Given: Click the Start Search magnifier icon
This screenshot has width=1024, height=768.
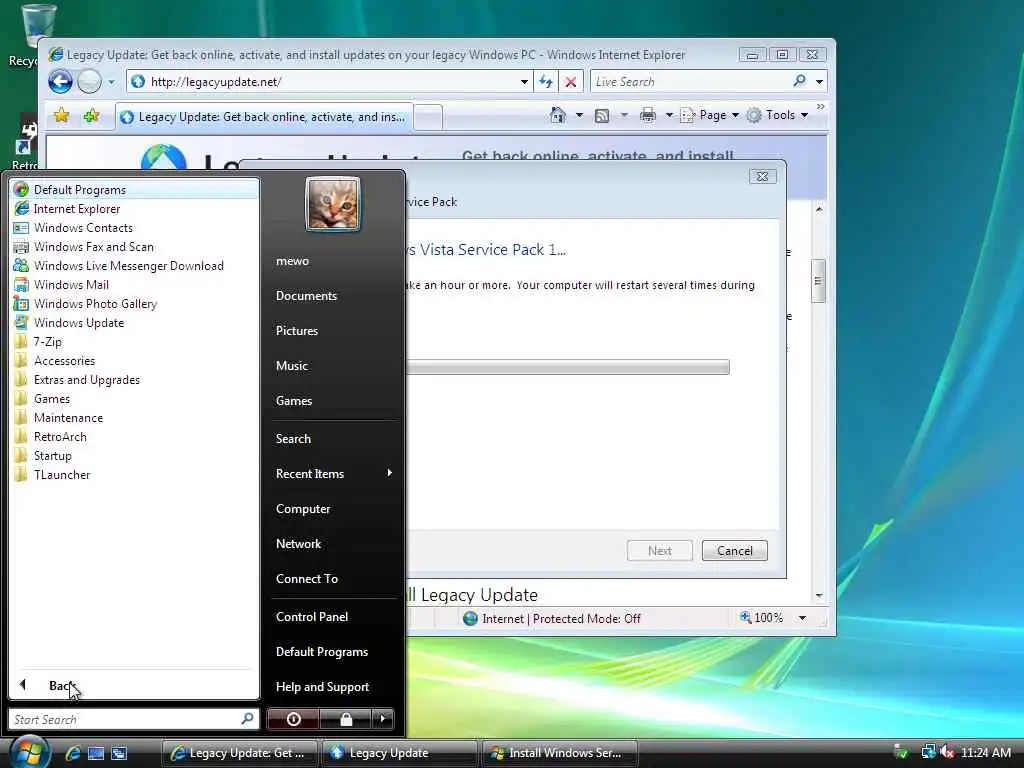Looking at the screenshot, I should pyautogui.click(x=248, y=719).
